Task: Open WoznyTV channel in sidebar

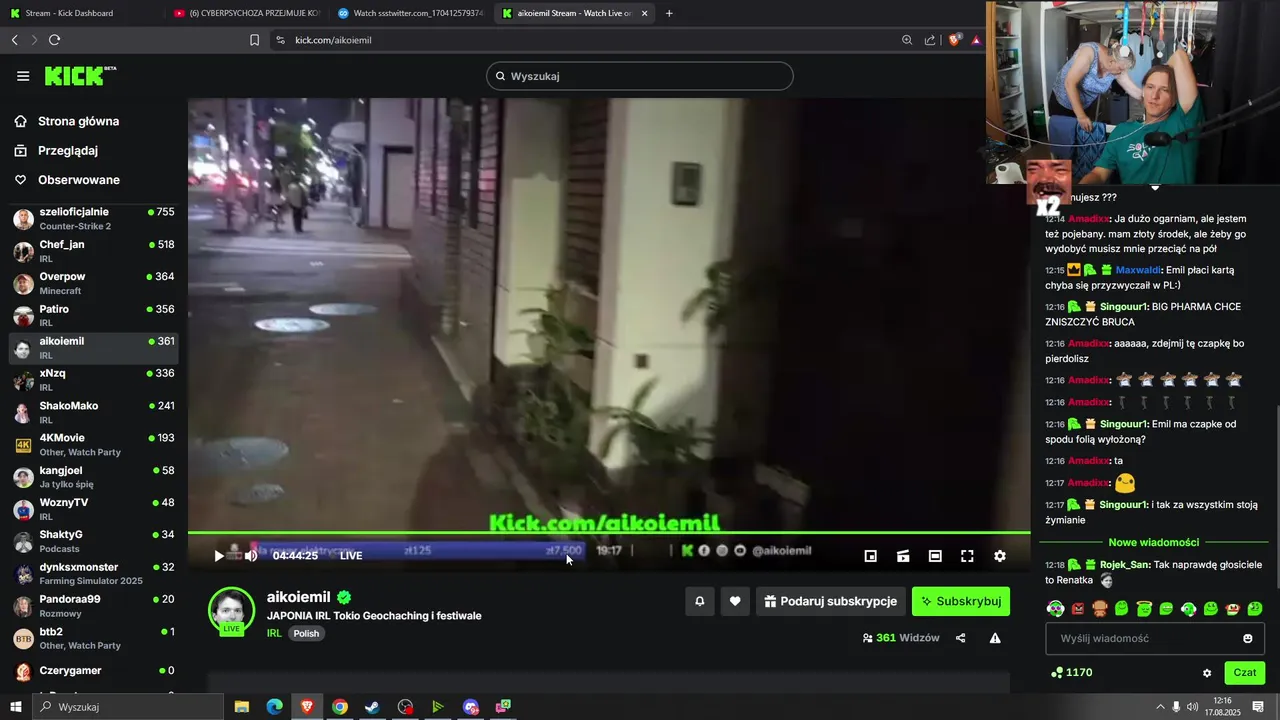Action: tap(94, 509)
